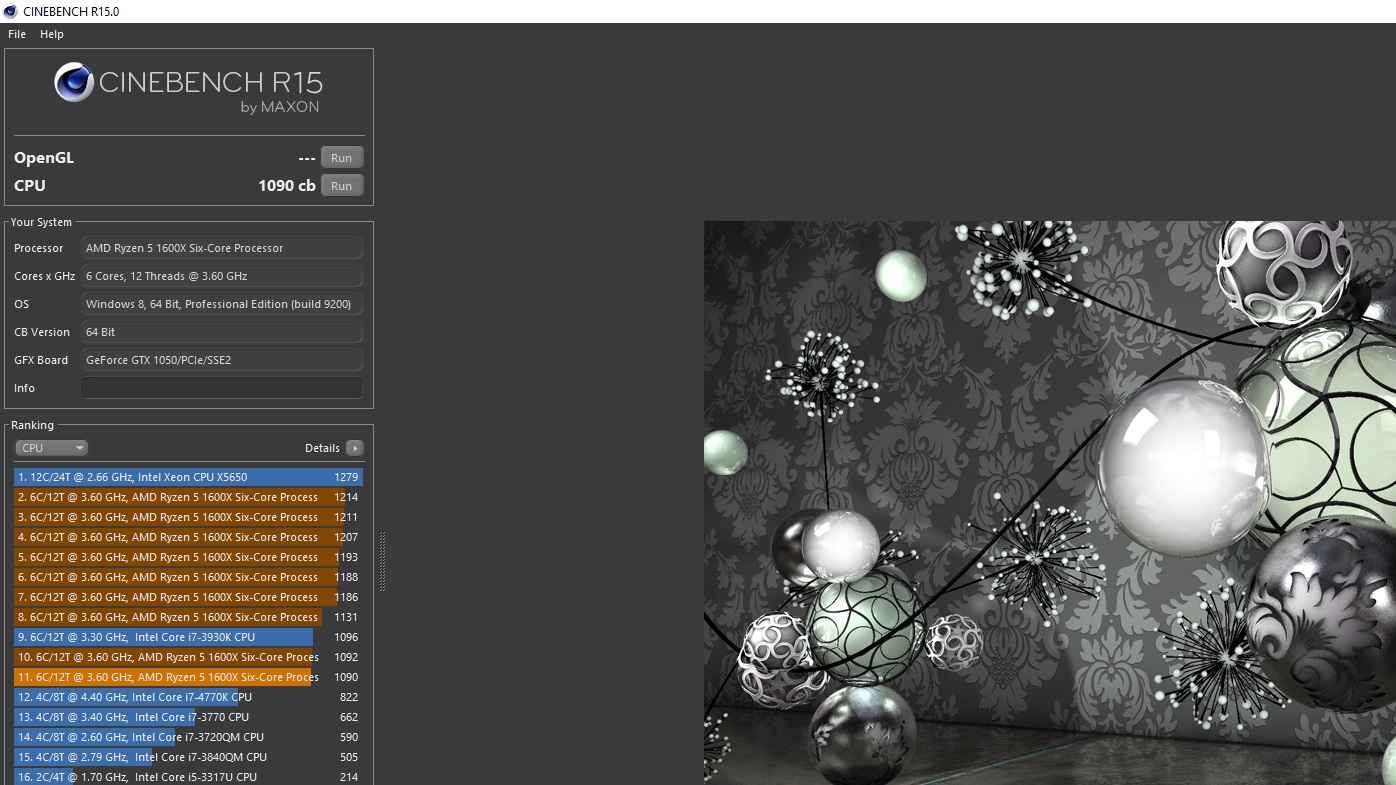Select the Ryzen 5 1600X row scoring 1211
This screenshot has width=1396, height=785.
188,517
